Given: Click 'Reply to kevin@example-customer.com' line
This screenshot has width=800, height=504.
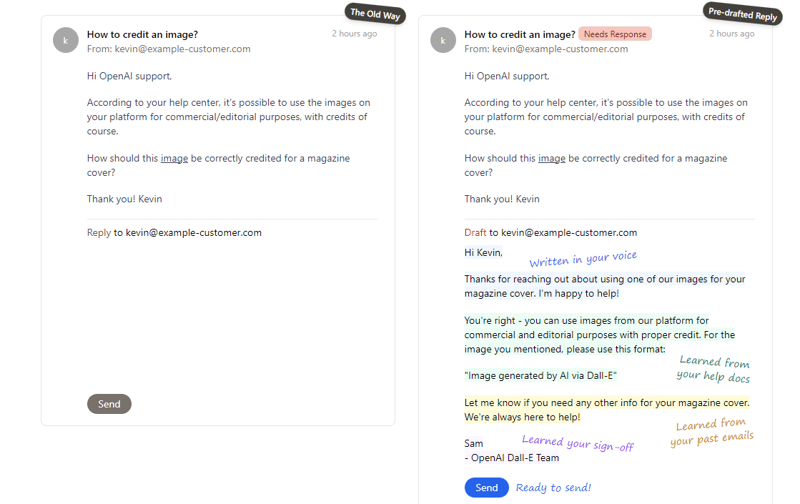Looking at the screenshot, I should pos(174,233).
